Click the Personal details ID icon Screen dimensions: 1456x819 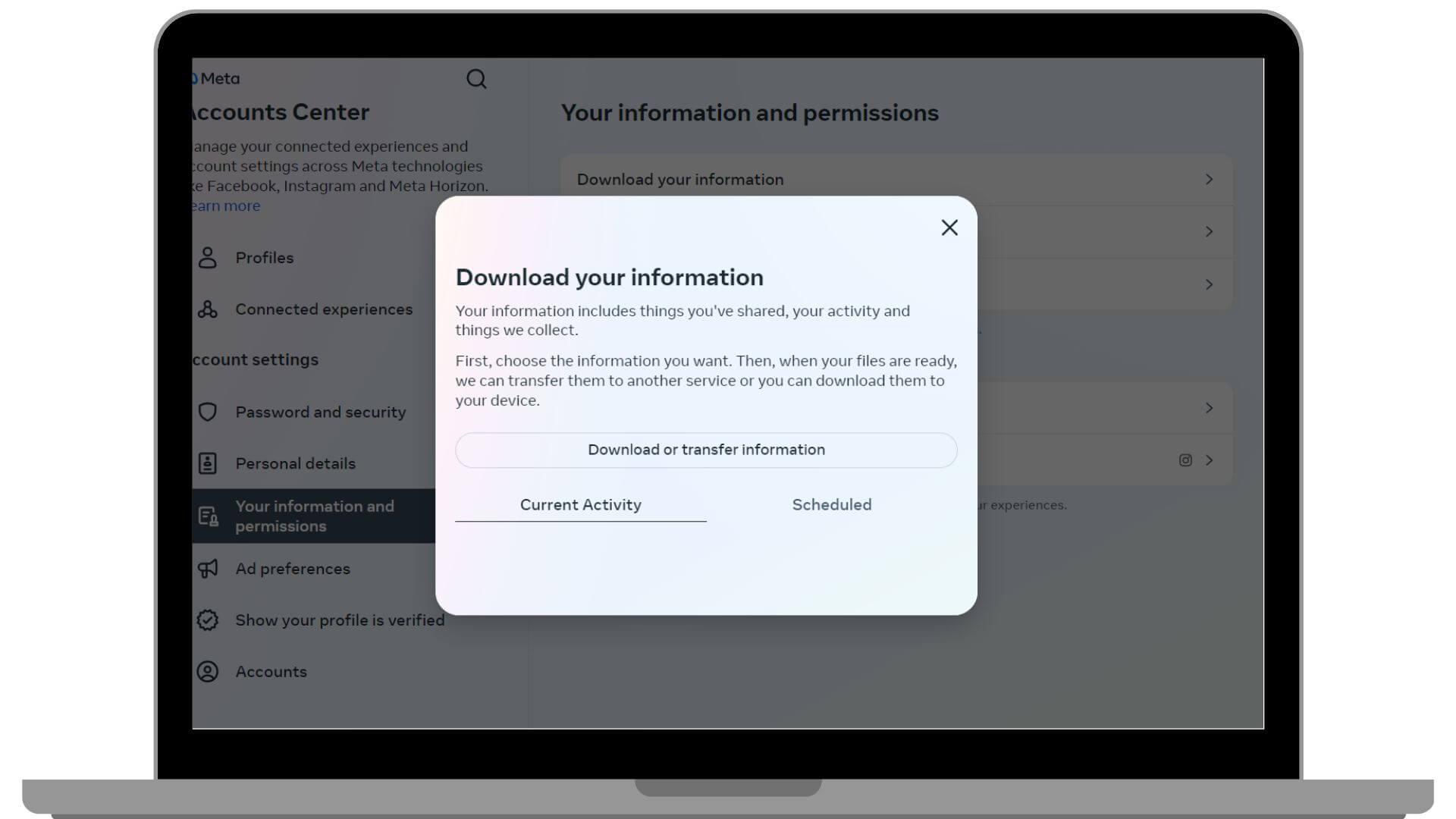(x=208, y=463)
